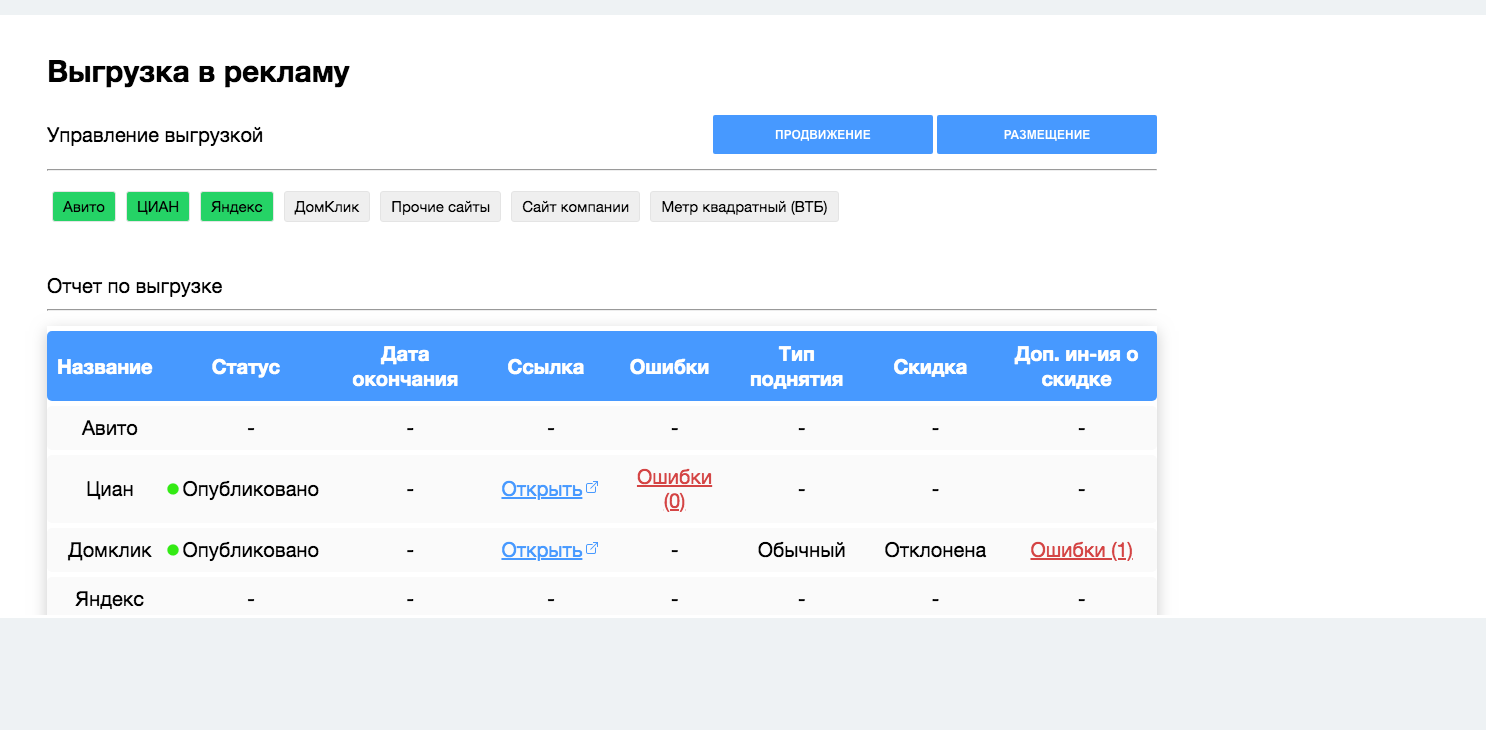Select the Циан row name cell

(110, 489)
